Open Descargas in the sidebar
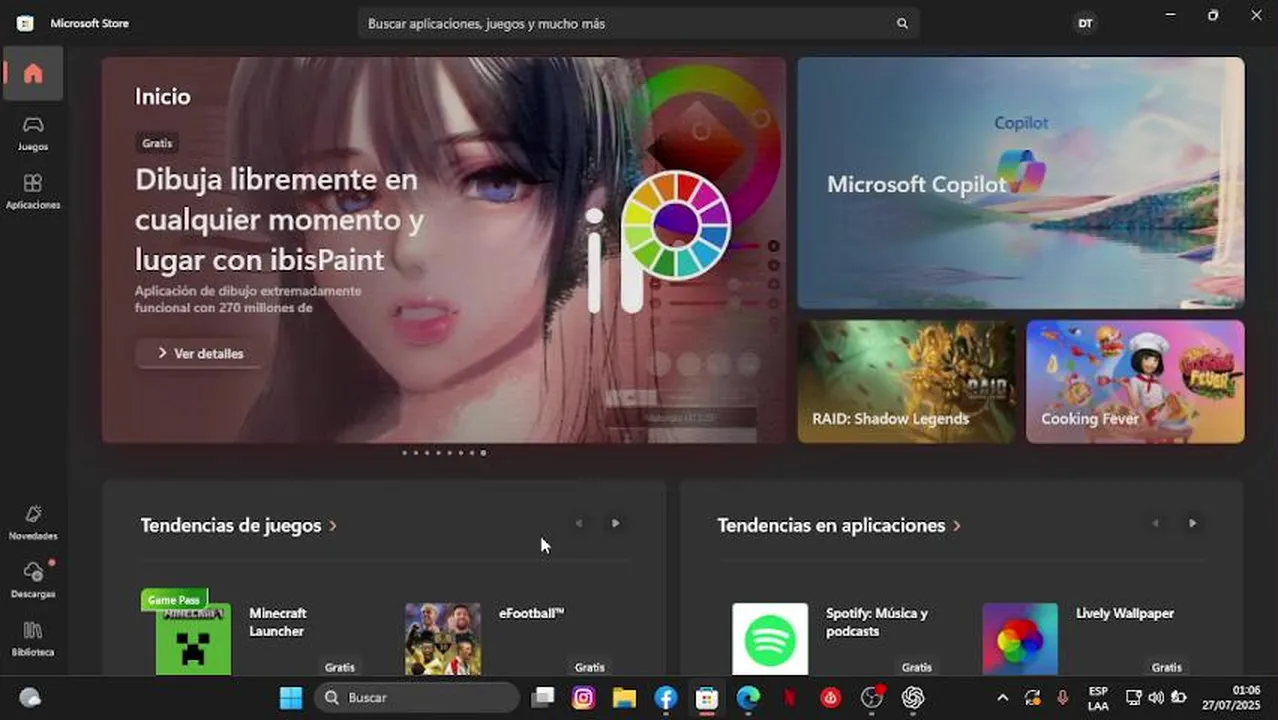Image resolution: width=1278 pixels, height=720 pixels. tap(33, 580)
